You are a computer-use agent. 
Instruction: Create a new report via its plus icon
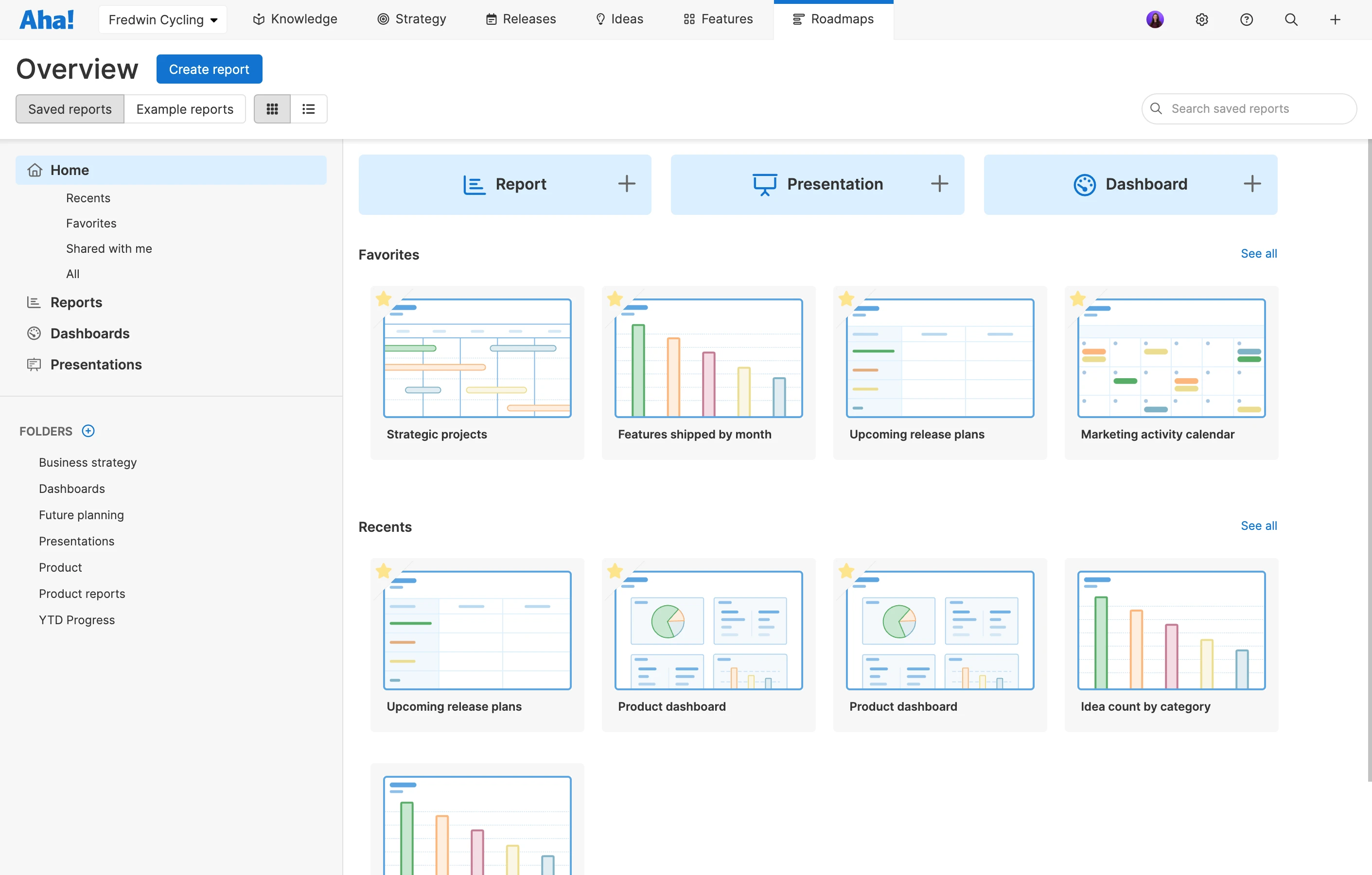click(x=626, y=183)
